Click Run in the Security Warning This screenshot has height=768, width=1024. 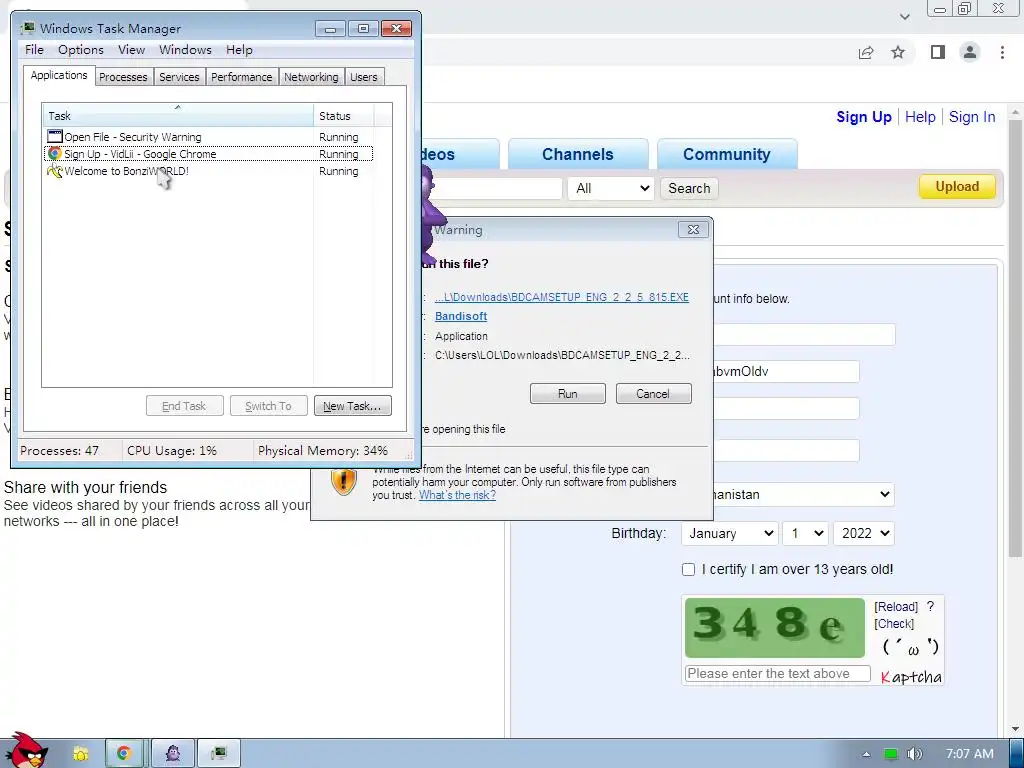coord(568,394)
